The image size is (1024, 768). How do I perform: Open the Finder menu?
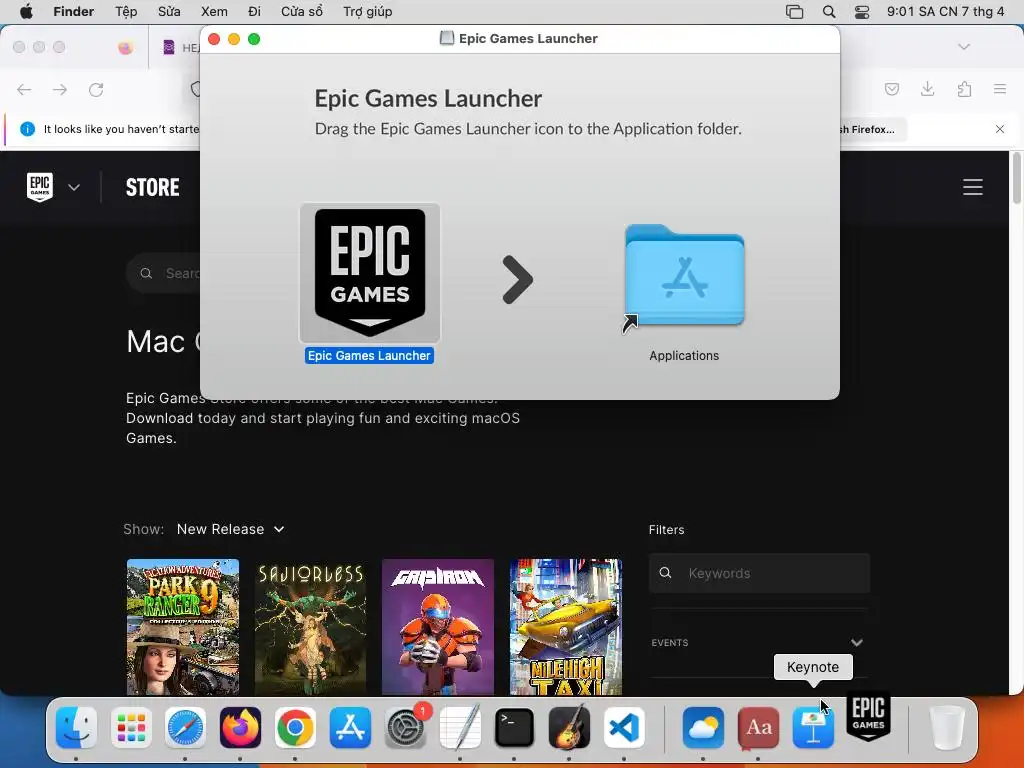pyautogui.click(x=73, y=12)
